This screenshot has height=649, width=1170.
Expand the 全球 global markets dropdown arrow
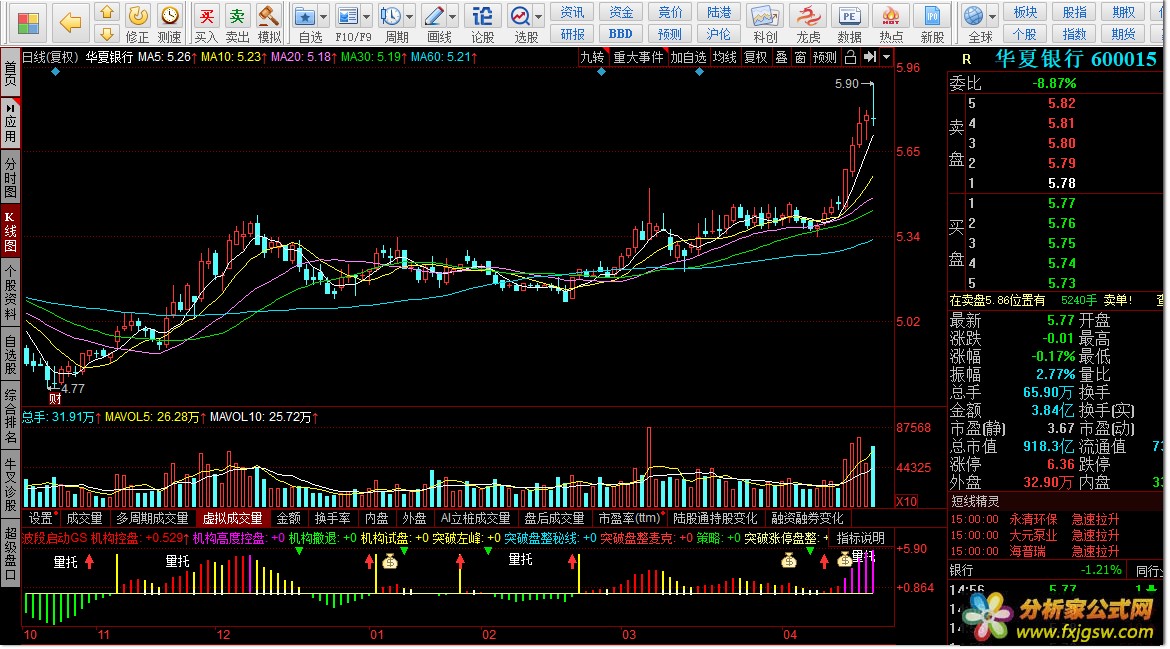pos(992,16)
